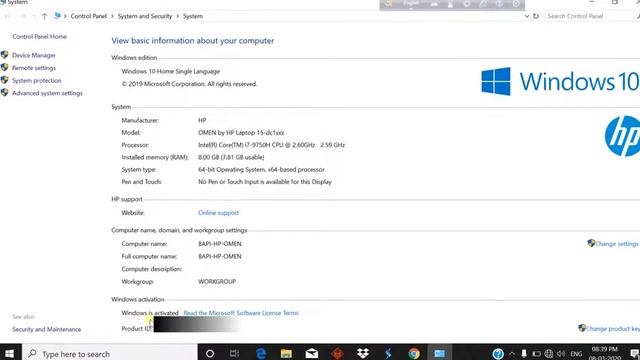Launch Google Chrome from taskbar
640x360 pixels.
[x=414, y=353]
